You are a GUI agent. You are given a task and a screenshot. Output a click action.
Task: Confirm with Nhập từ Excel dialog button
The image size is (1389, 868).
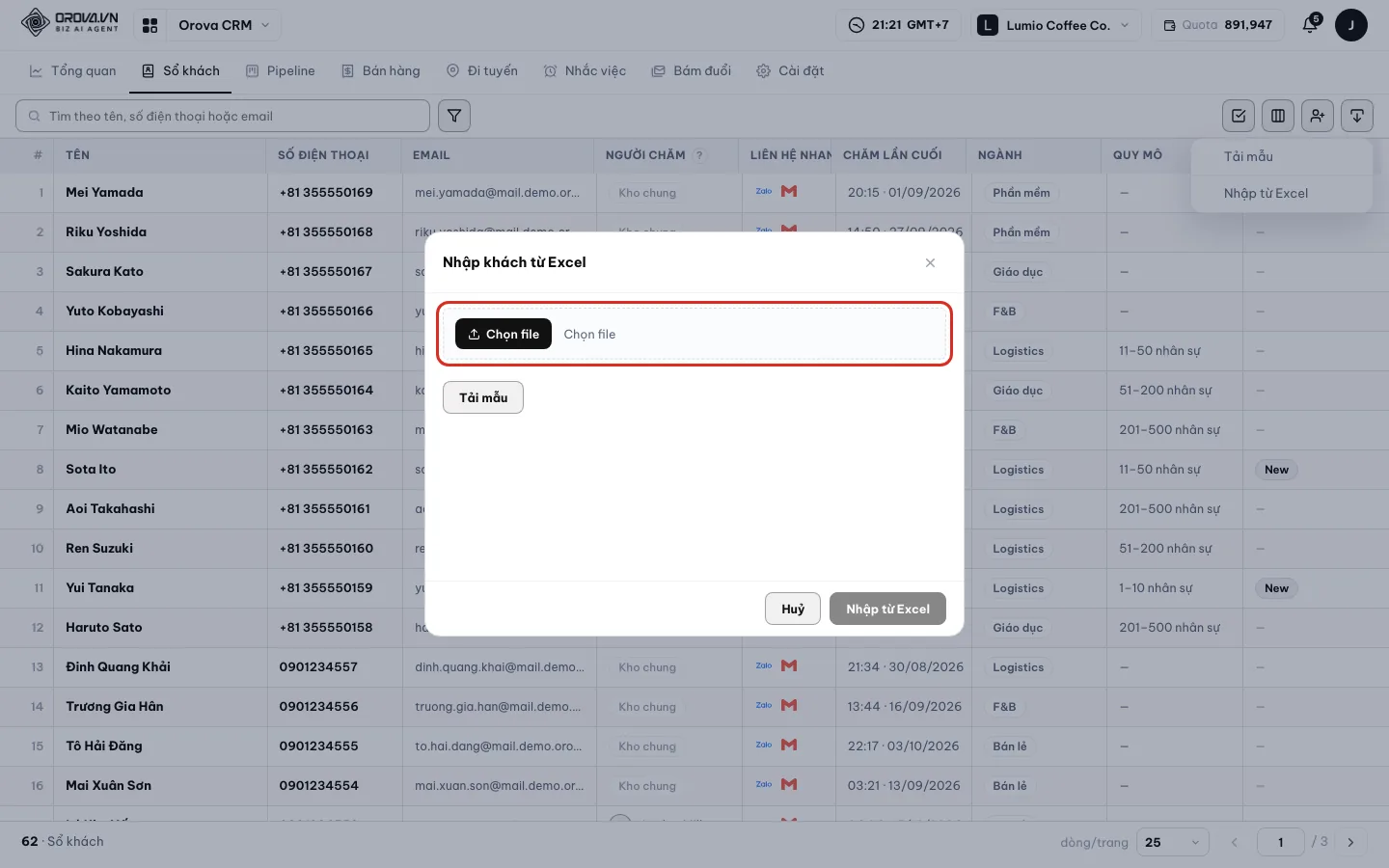[887, 609]
